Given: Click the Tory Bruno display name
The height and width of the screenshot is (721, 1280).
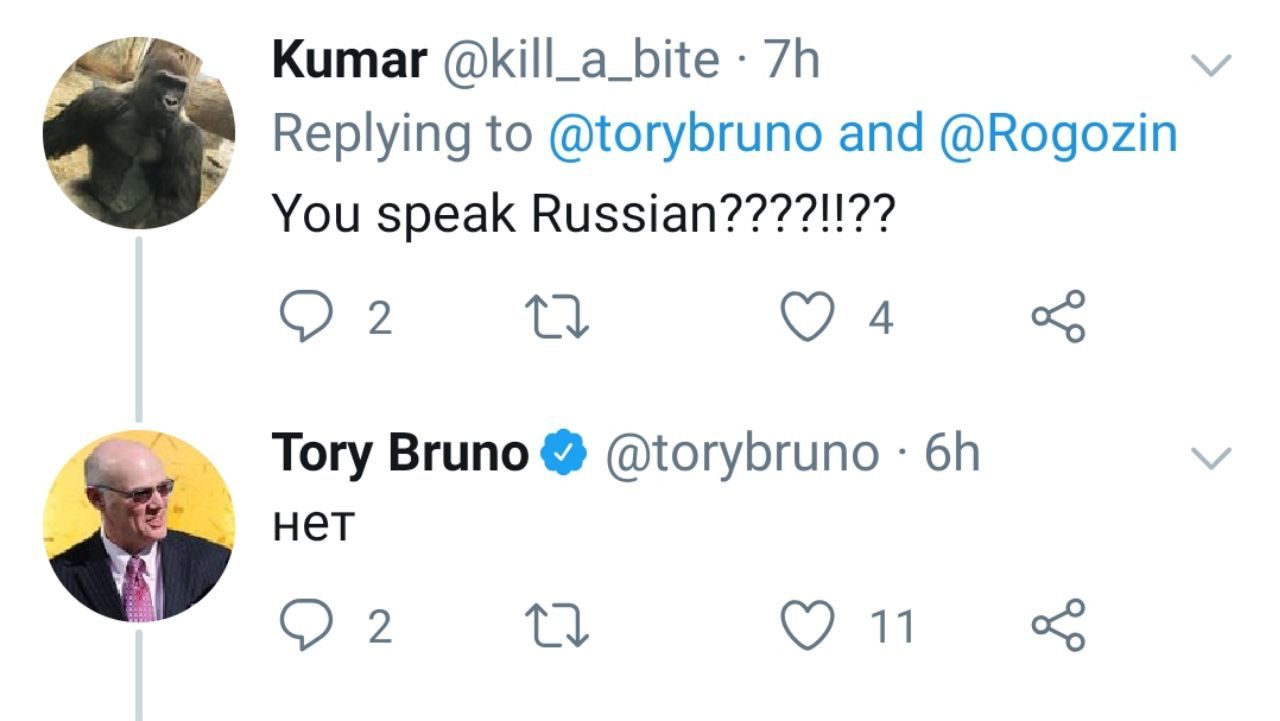Looking at the screenshot, I should pos(400,455).
